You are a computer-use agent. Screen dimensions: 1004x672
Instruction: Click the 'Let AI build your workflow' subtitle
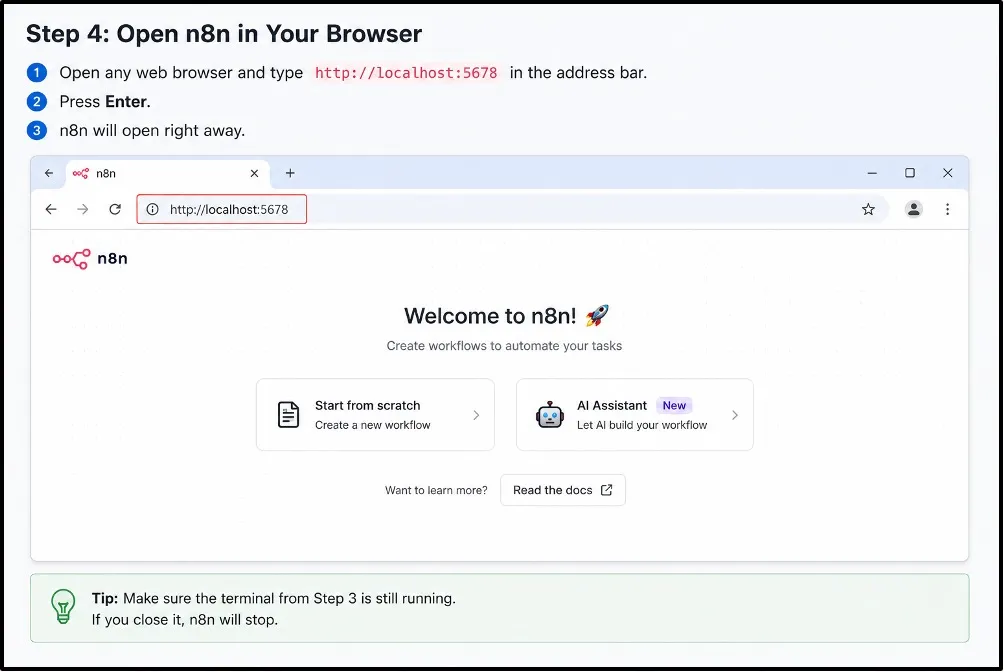[642, 425]
